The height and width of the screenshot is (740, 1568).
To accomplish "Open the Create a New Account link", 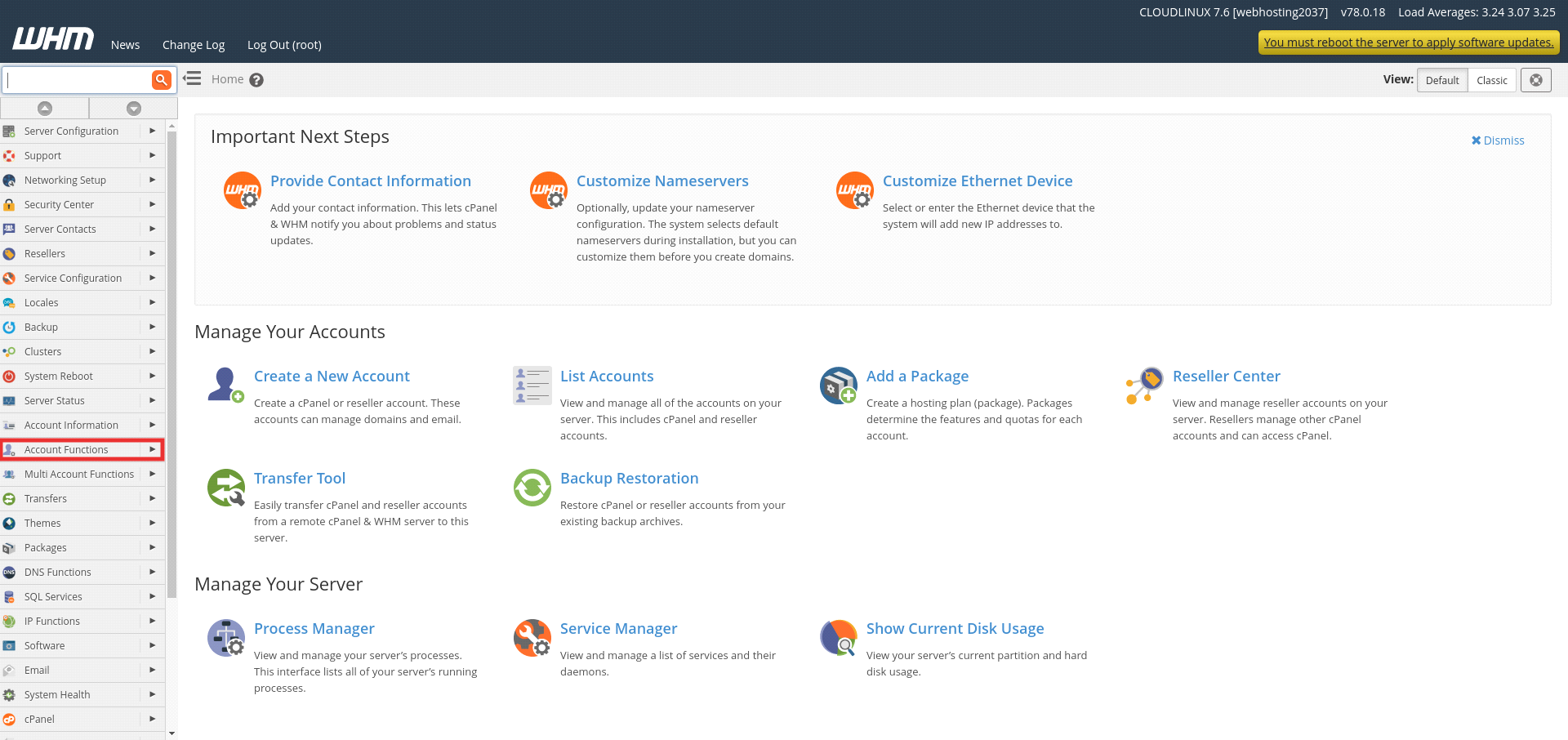I will pos(332,377).
